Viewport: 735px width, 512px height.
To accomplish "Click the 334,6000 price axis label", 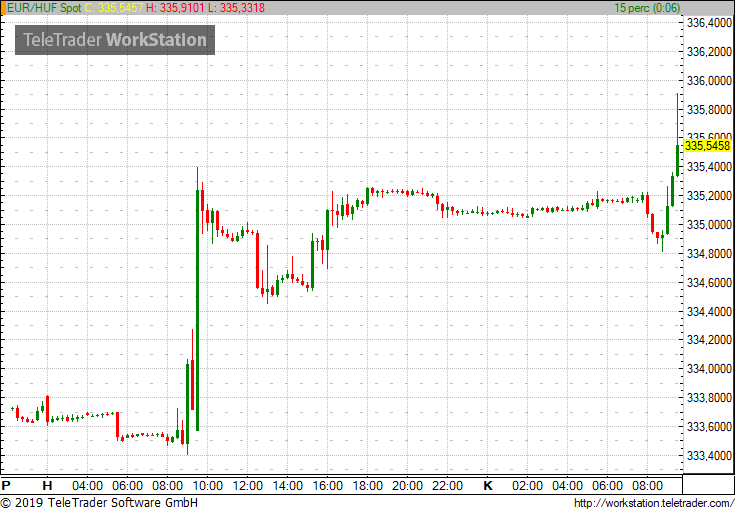I will pyautogui.click(x=708, y=283).
